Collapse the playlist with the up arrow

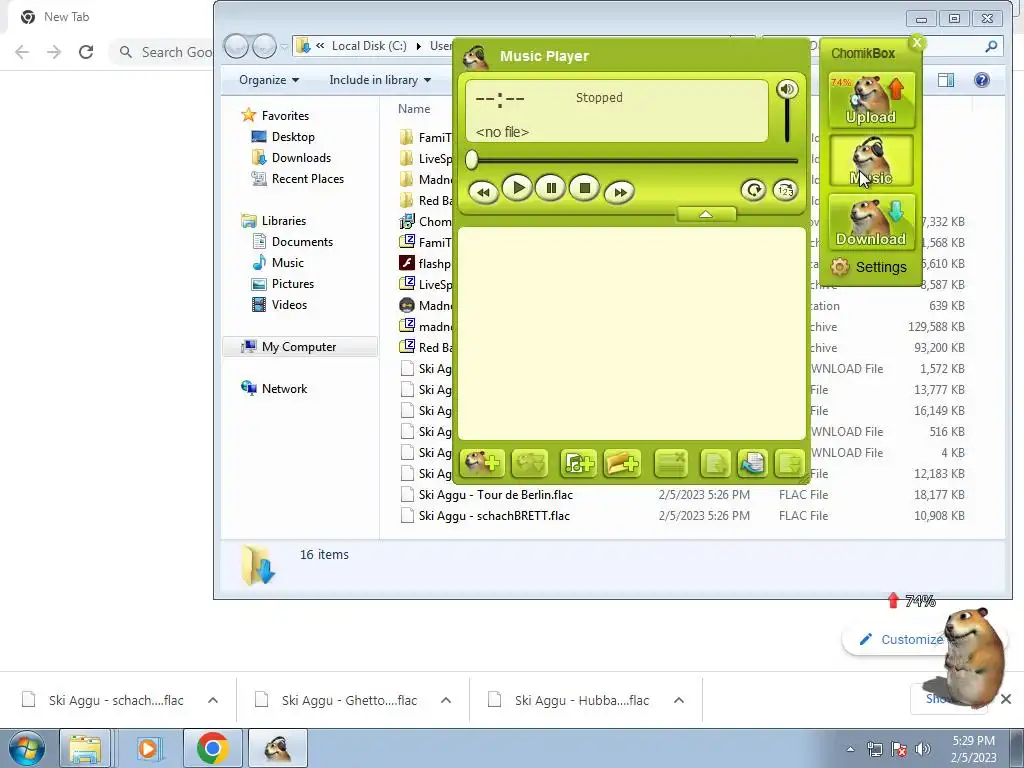pyautogui.click(x=706, y=214)
